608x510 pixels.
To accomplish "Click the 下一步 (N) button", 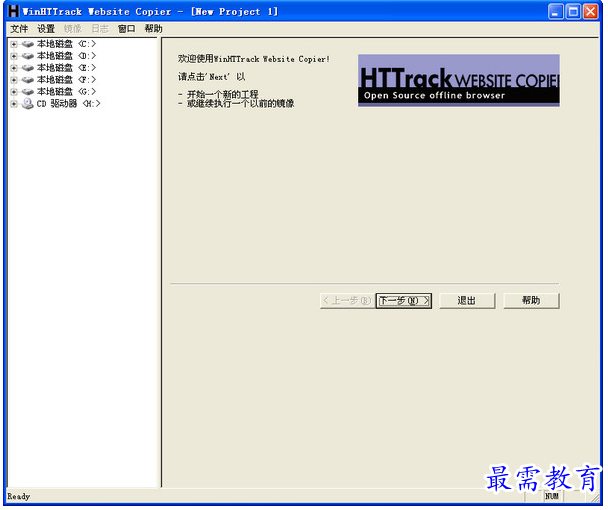I will coord(404,301).
